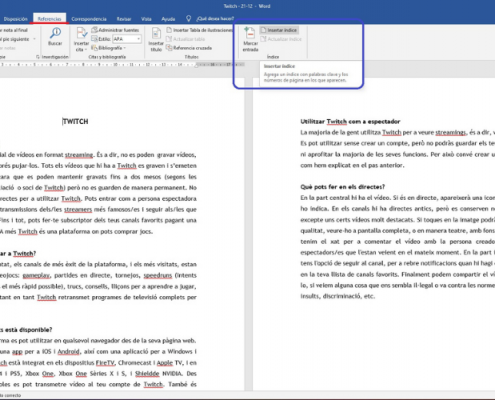Screen dimensions: 495x400
Task: Click the Insertar título button
Action: [156, 39]
